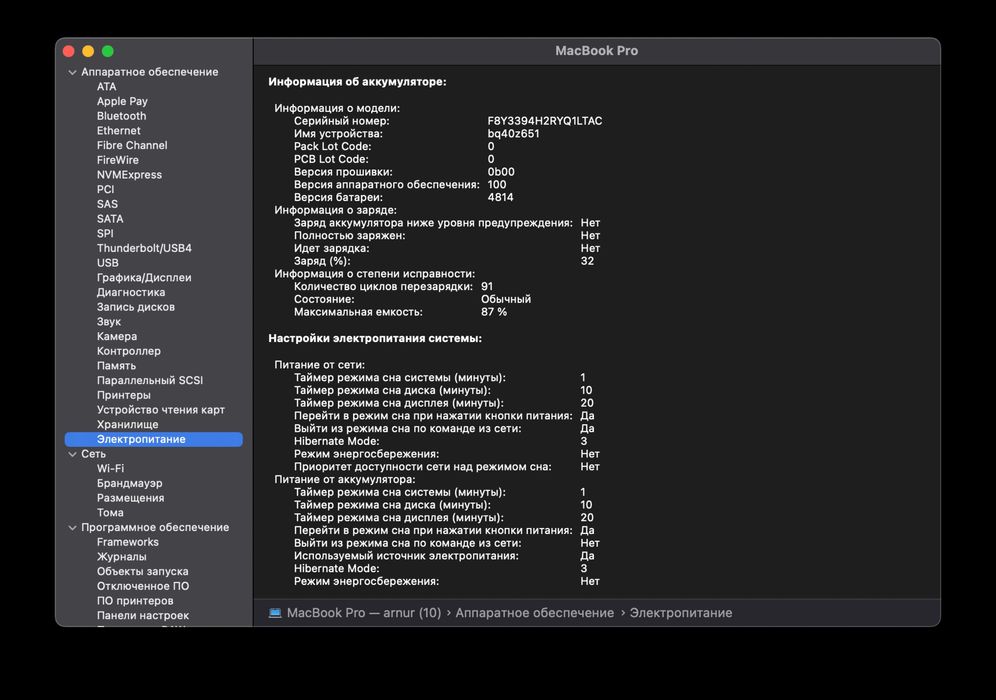The width and height of the screenshot is (996, 700).
Task: Select Камера in the sidebar
Action: click(117, 336)
